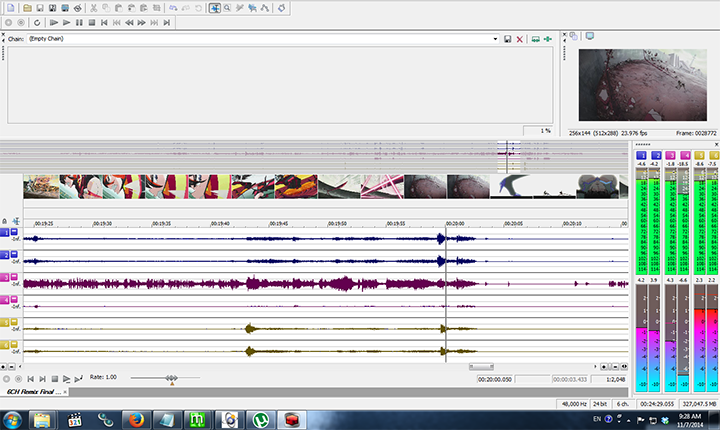Image resolution: width=720 pixels, height=430 pixels.
Task: Select the Magnify zoom tool
Action: click(228, 8)
